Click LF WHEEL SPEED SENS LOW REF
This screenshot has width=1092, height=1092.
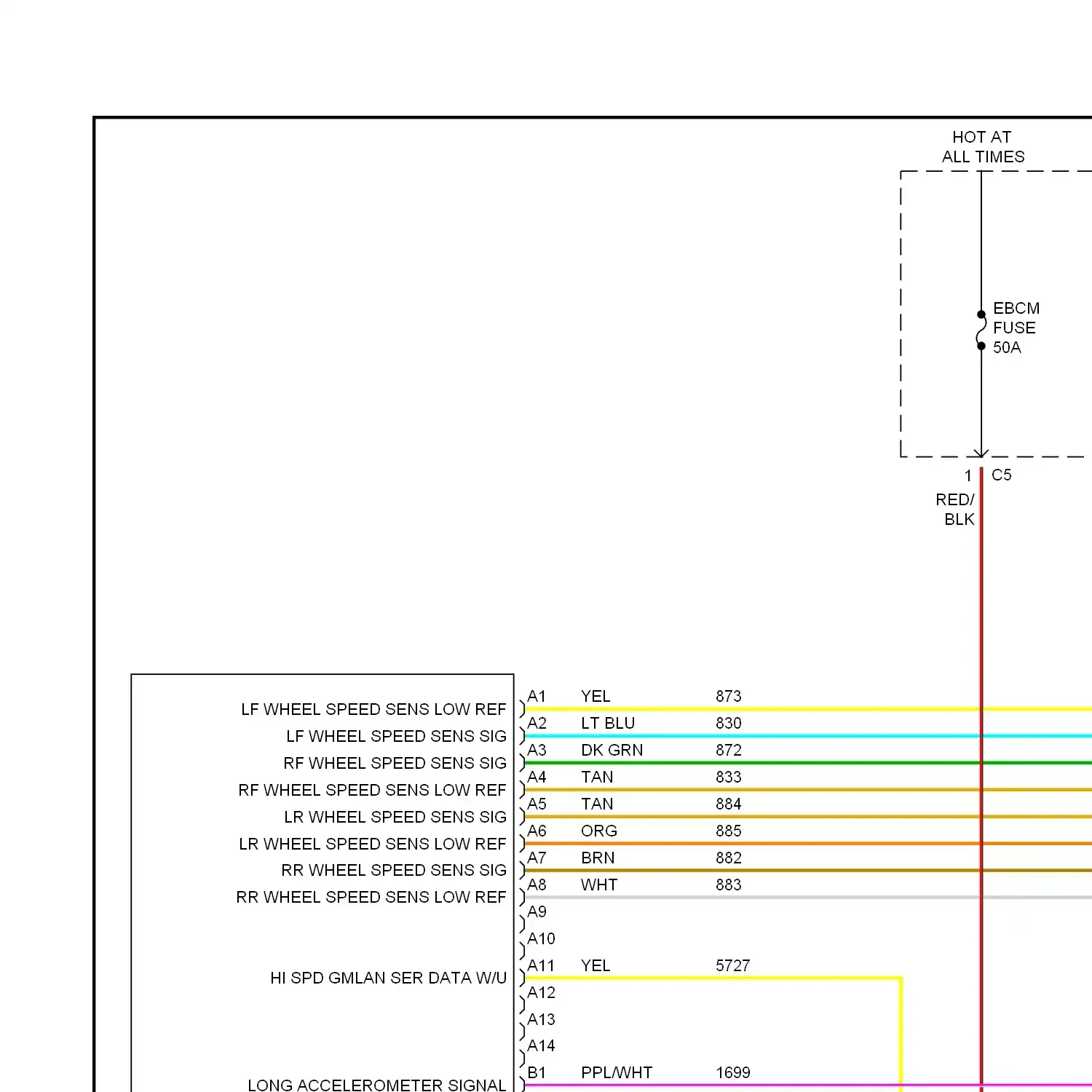[x=373, y=709]
